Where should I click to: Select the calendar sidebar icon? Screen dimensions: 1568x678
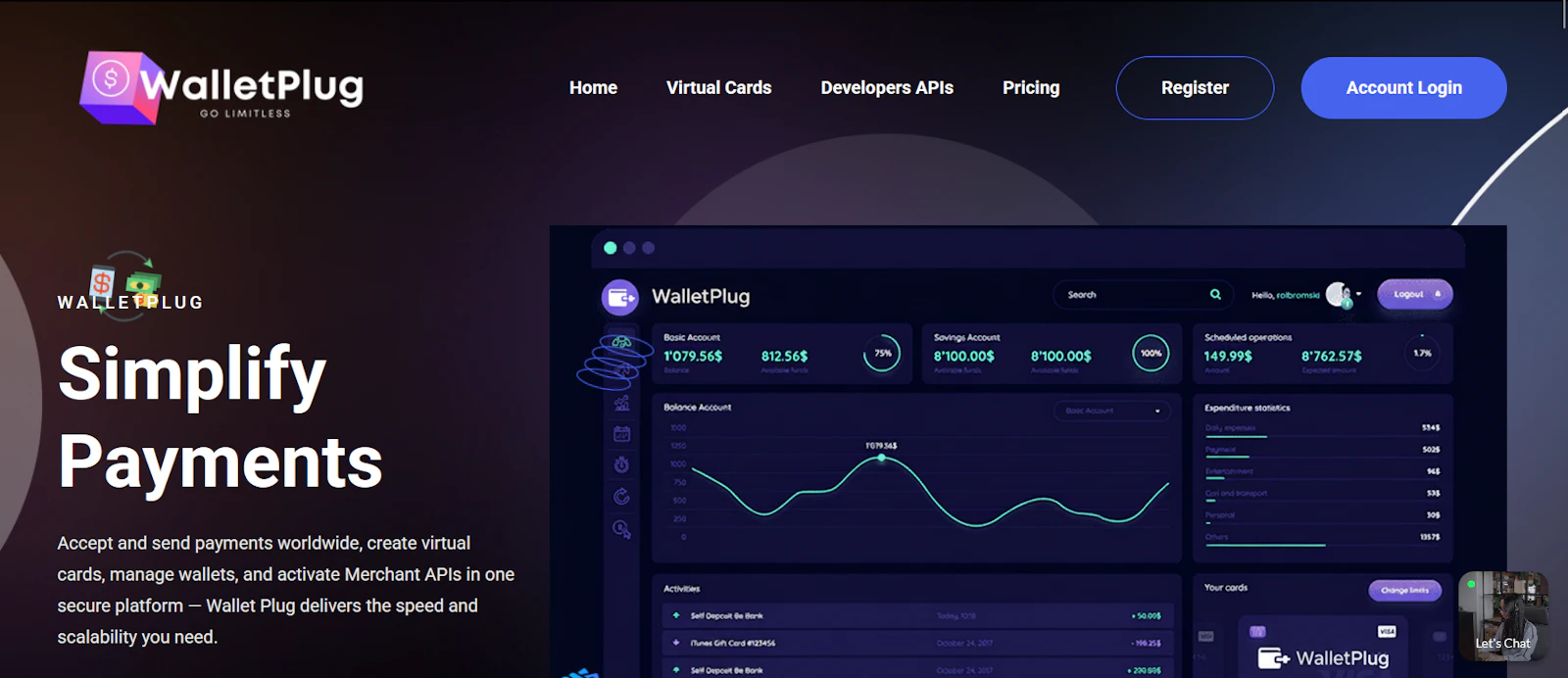[x=621, y=433]
